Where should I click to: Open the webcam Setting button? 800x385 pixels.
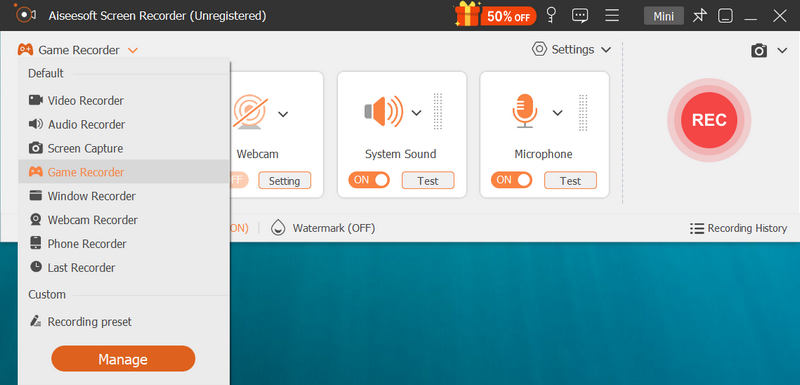tap(284, 181)
